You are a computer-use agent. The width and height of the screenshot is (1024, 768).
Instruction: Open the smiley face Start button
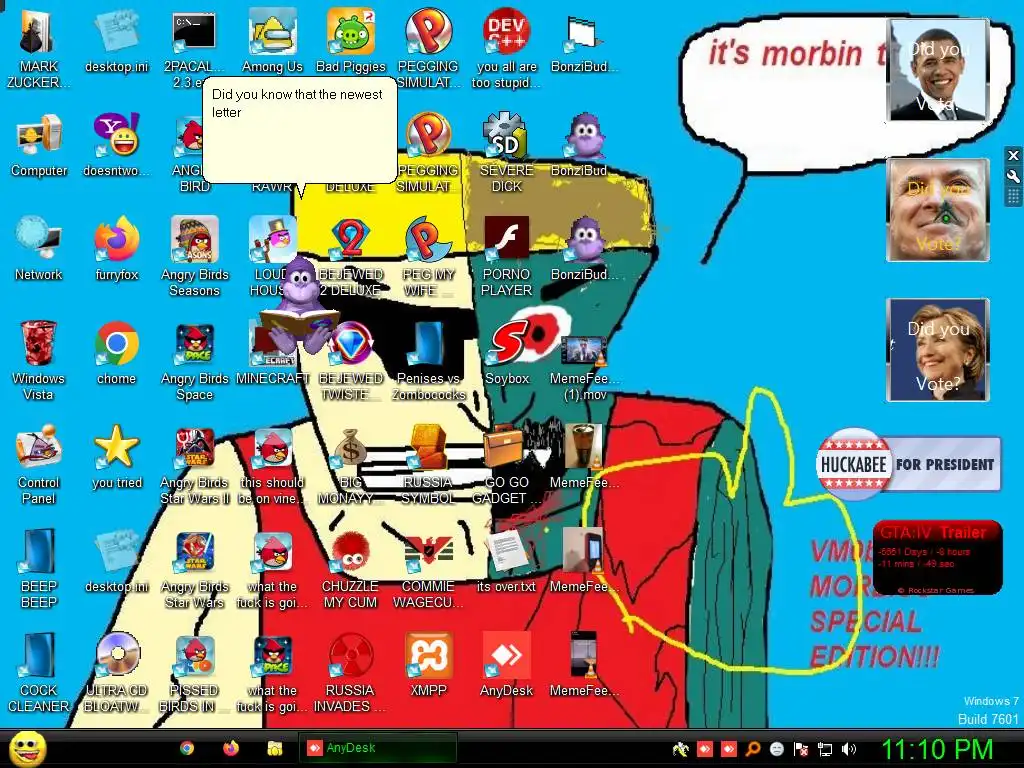28,749
